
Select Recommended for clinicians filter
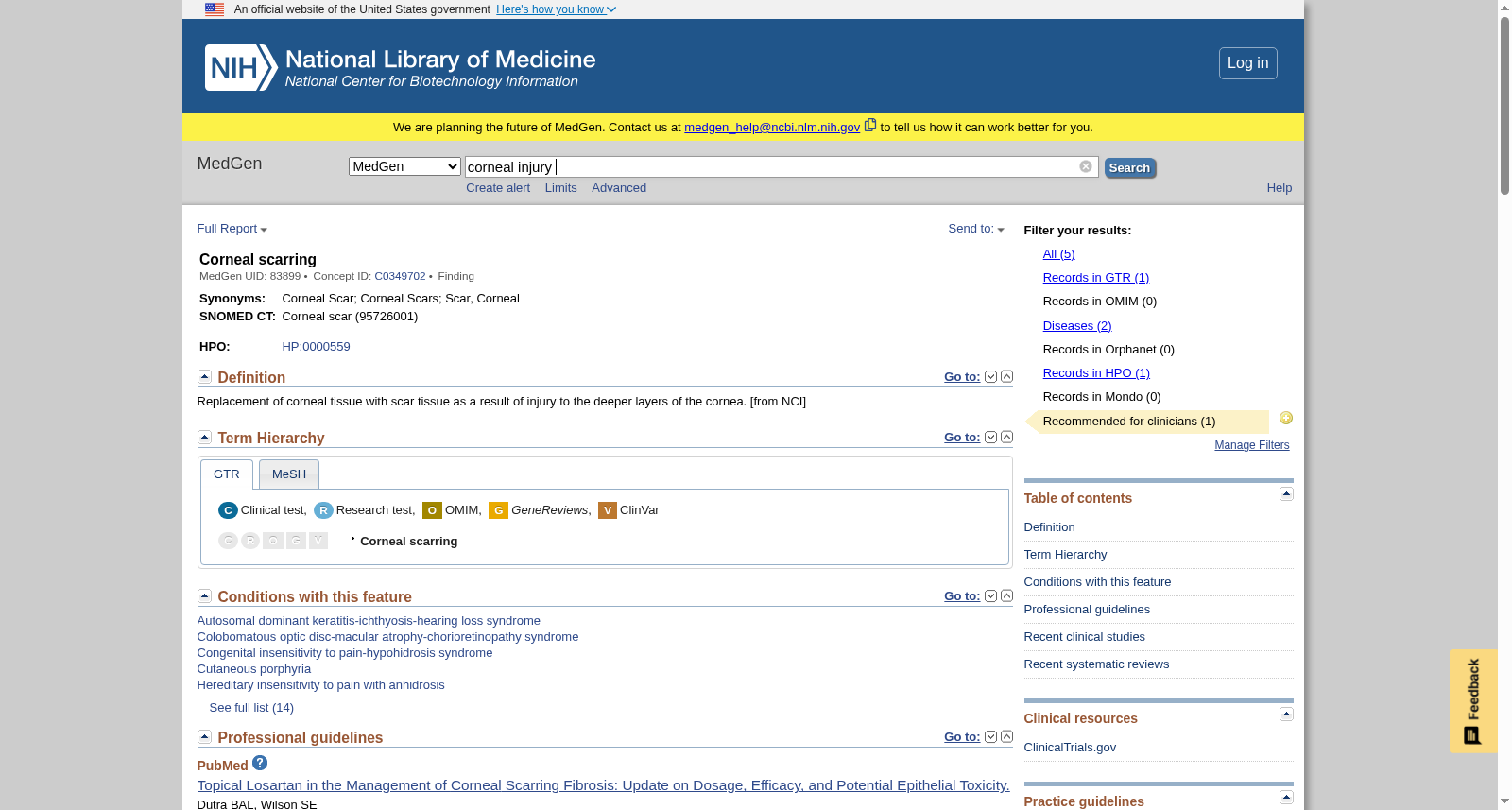tap(1129, 422)
